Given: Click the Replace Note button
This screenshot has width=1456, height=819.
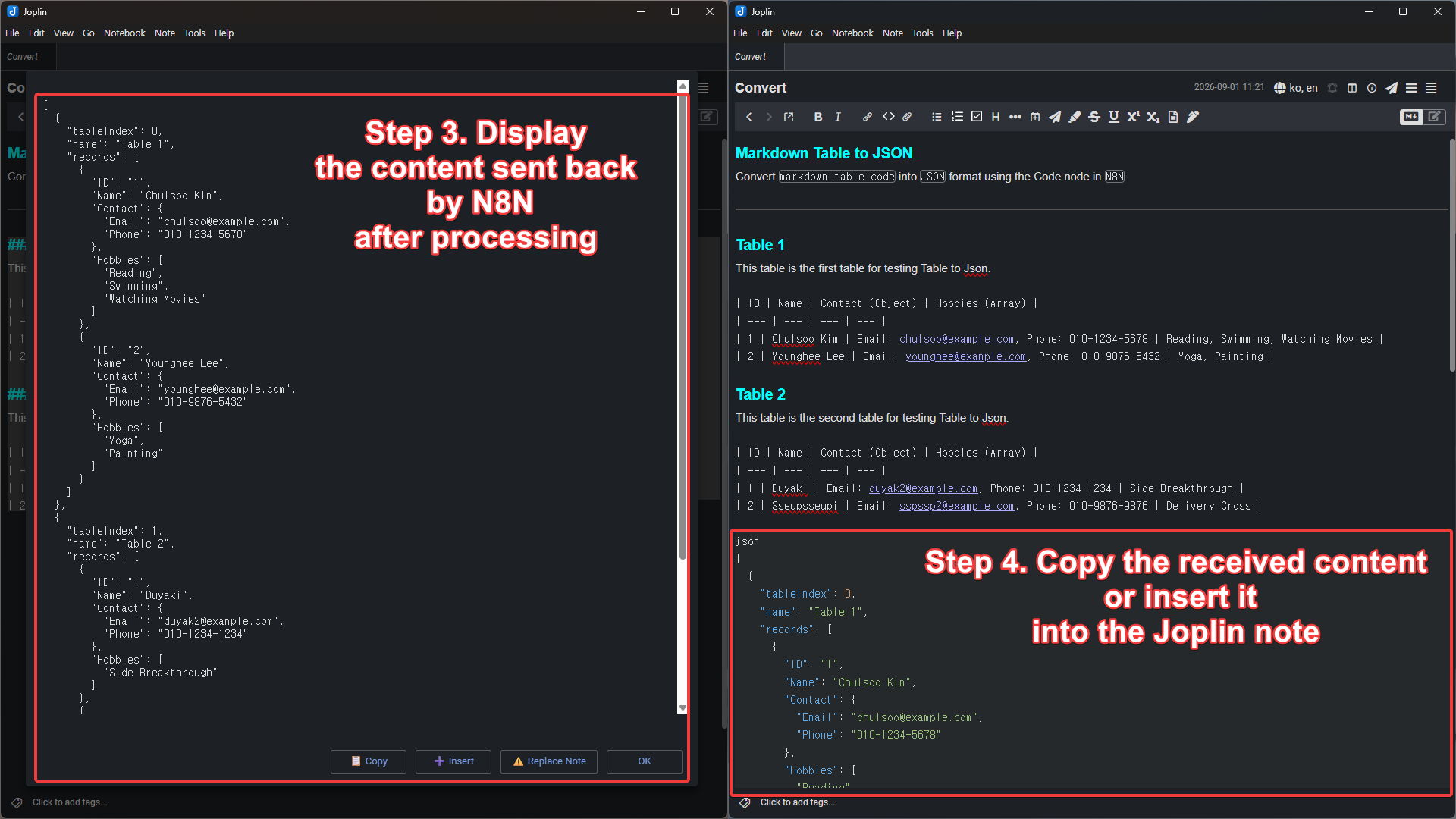Looking at the screenshot, I should [x=549, y=761].
